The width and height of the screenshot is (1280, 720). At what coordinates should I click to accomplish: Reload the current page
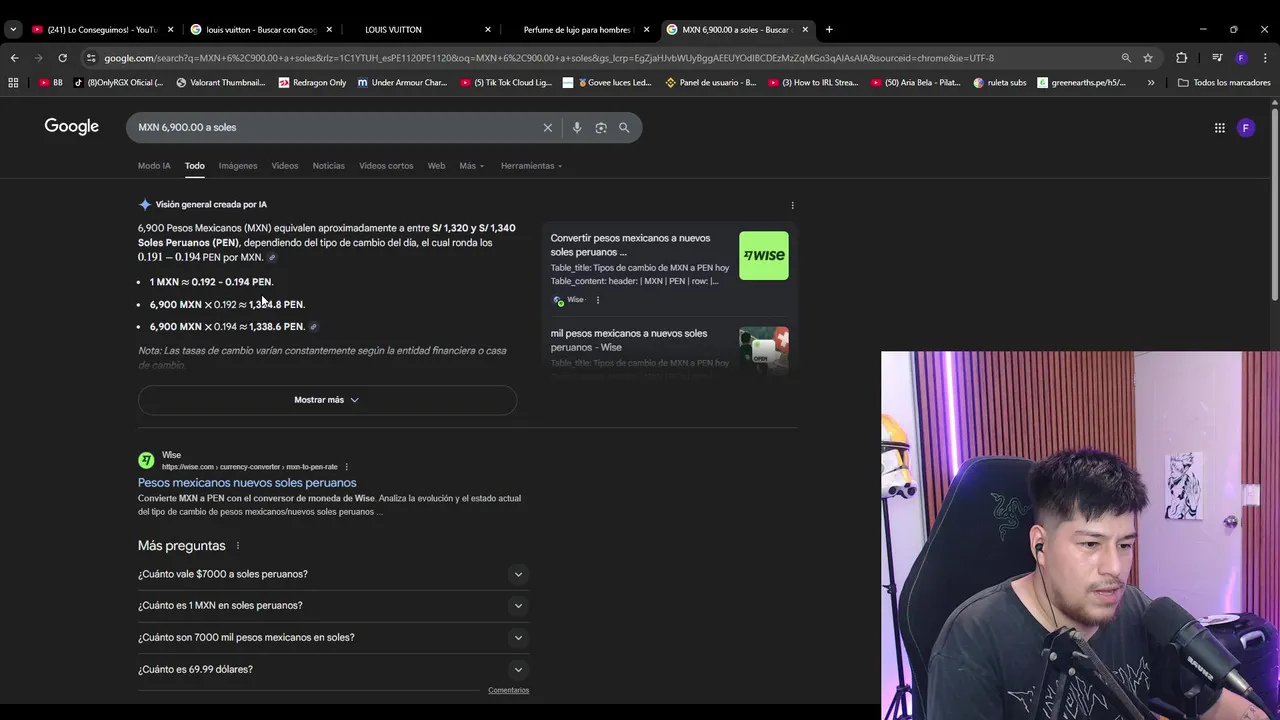click(62, 58)
